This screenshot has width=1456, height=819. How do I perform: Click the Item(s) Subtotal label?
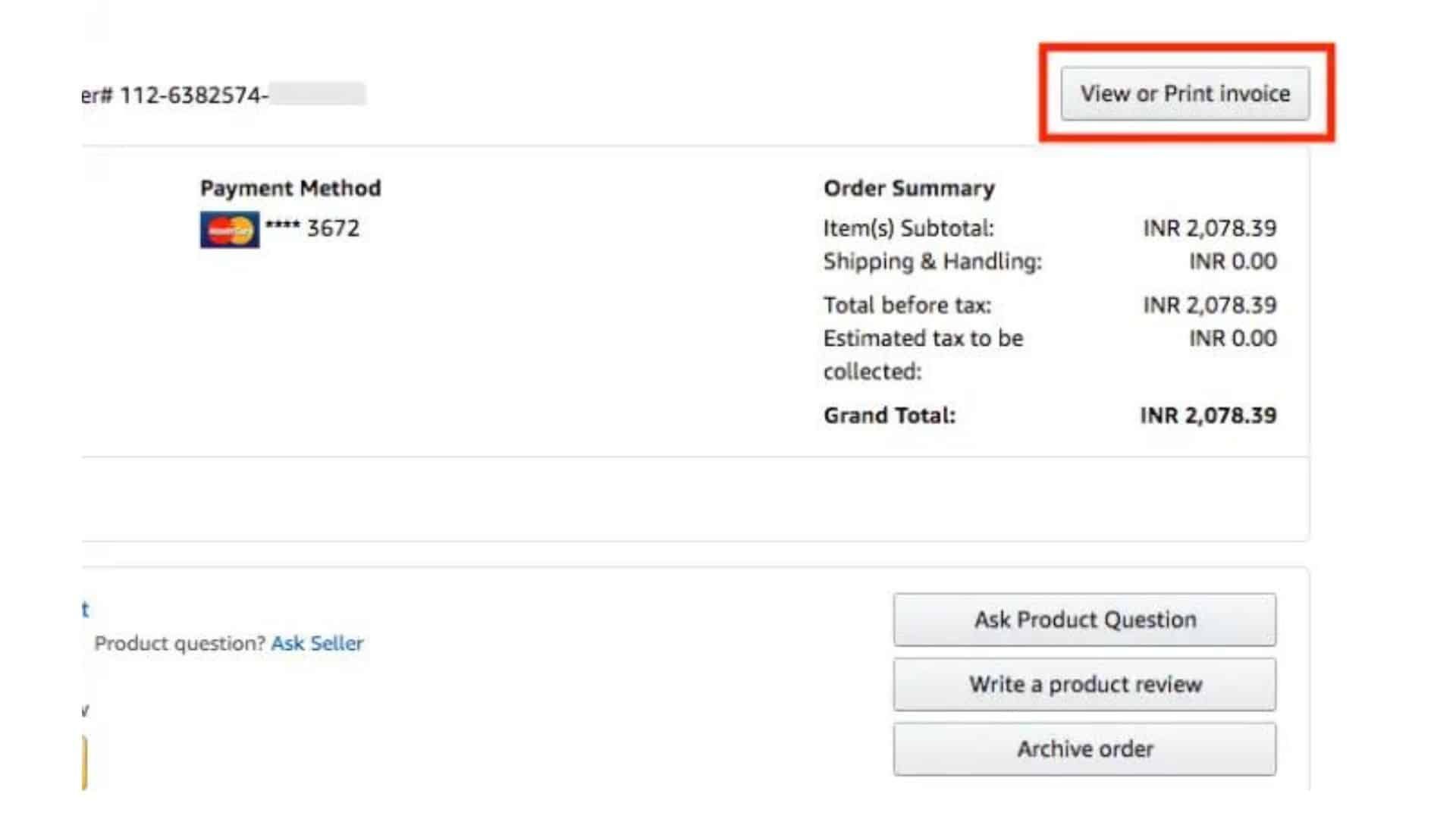908,228
